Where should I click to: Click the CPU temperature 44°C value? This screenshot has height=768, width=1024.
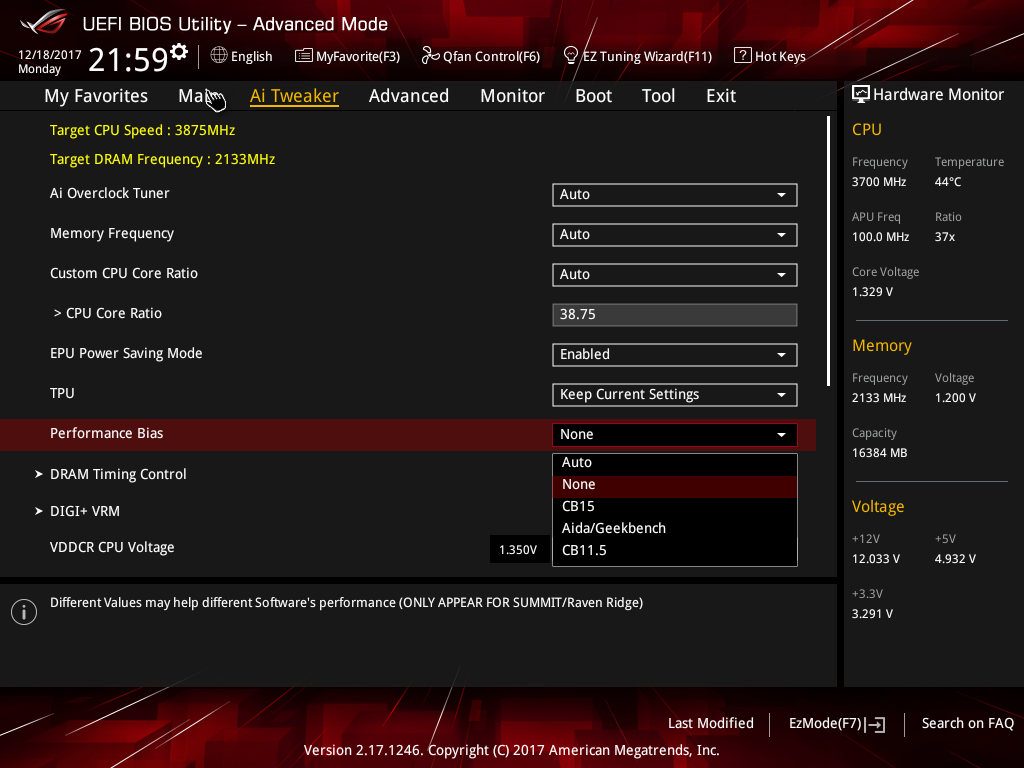(x=948, y=182)
